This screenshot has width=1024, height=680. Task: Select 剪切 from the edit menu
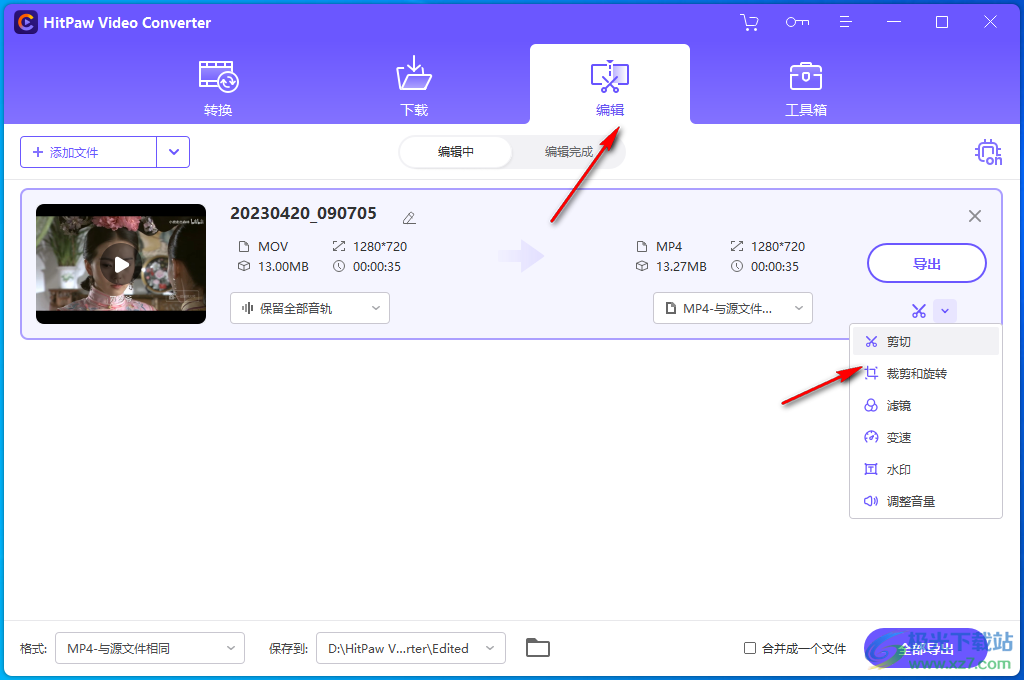pyautogui.click(x=897, y=341)
